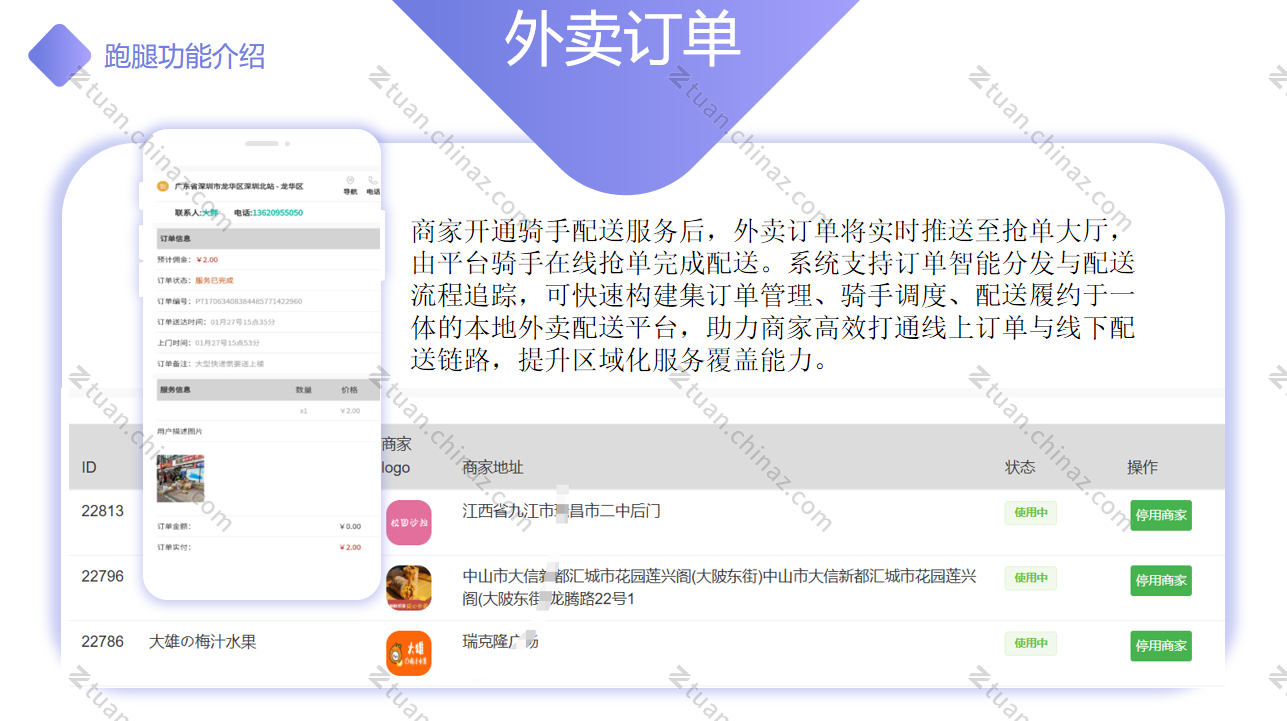Image resolution: width=1287 pixels, height=721 pixels.
Task: Click 预计佣金 value ¥2.00
Action: pyautogui.click(x=207, y=260)
